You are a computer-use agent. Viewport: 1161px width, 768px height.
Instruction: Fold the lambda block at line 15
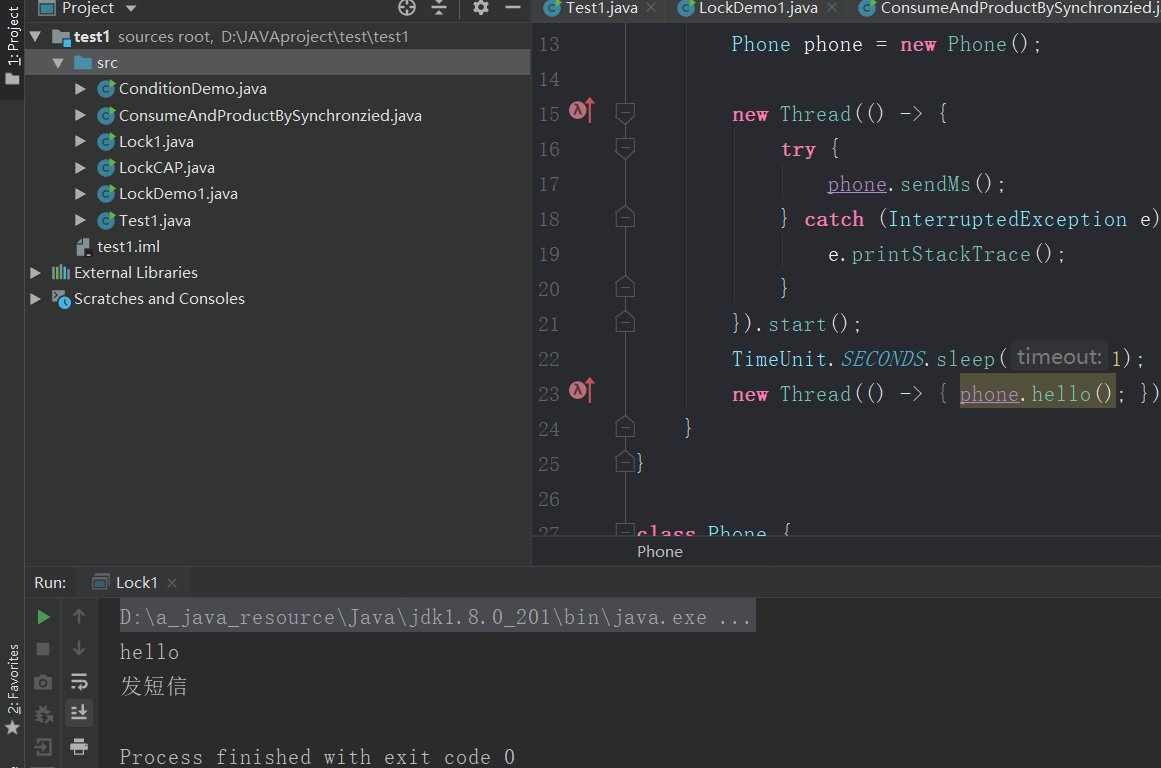pyautogui.click(x=625, y=113)
